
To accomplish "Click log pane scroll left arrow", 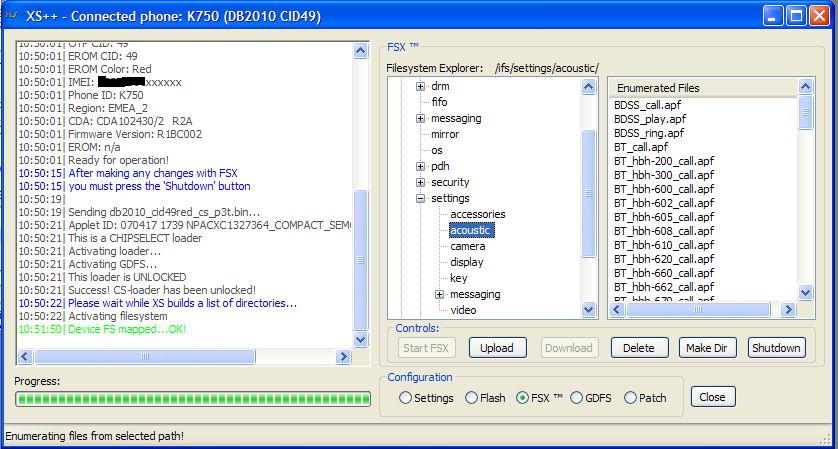I will pos(26,357).
